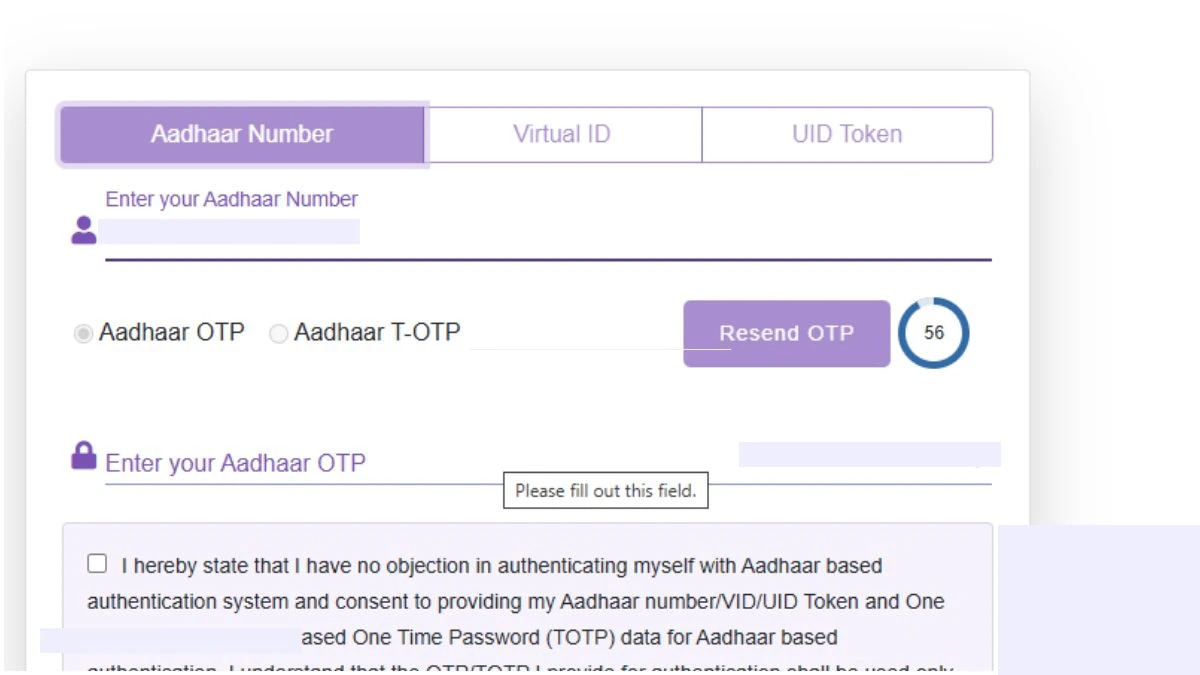
Task: Click the highlighted box right of the OTP field
Action: 869,454
